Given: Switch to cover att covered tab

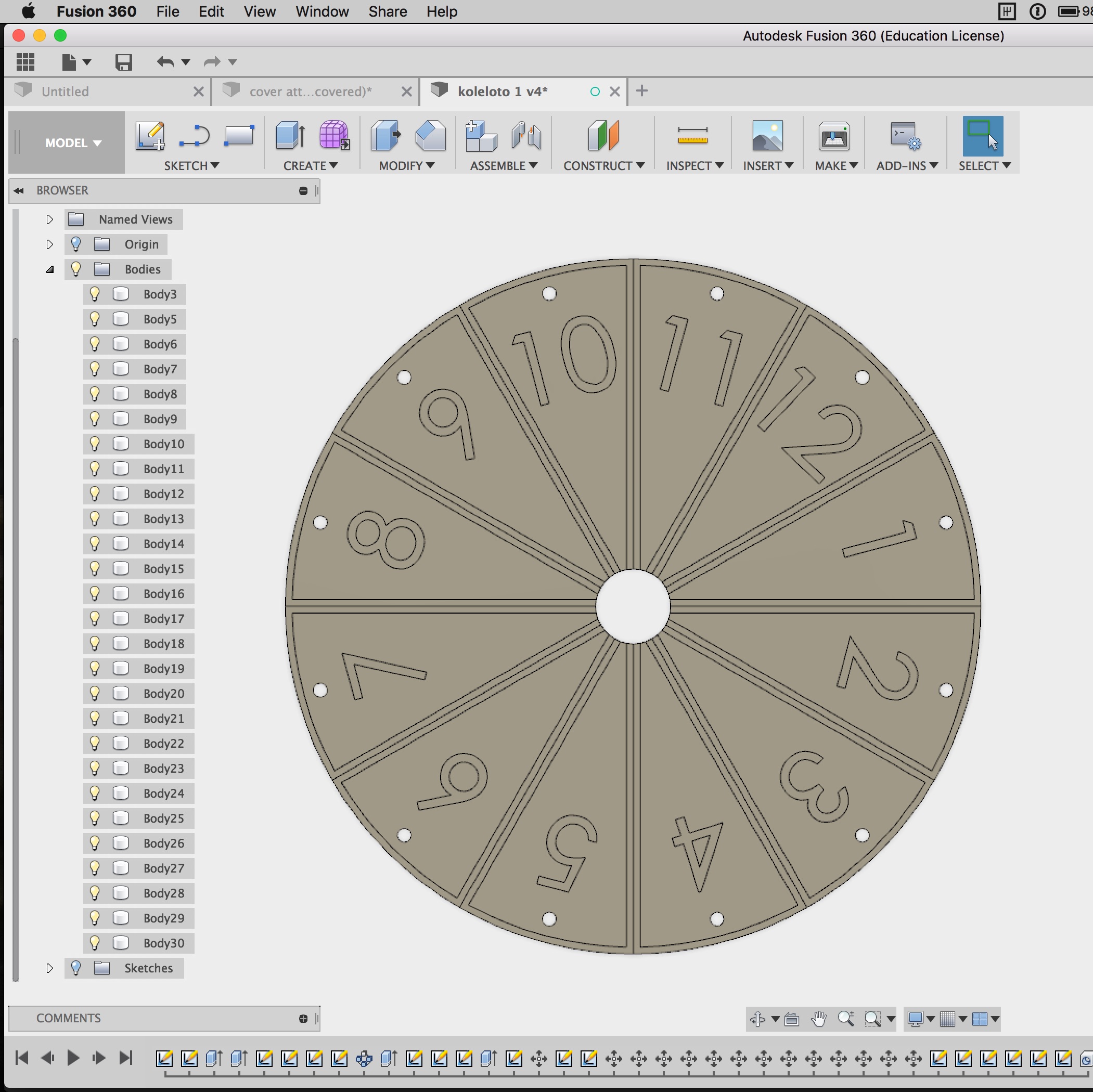Looking at the screenshot, I should click(x=310, y=92).
